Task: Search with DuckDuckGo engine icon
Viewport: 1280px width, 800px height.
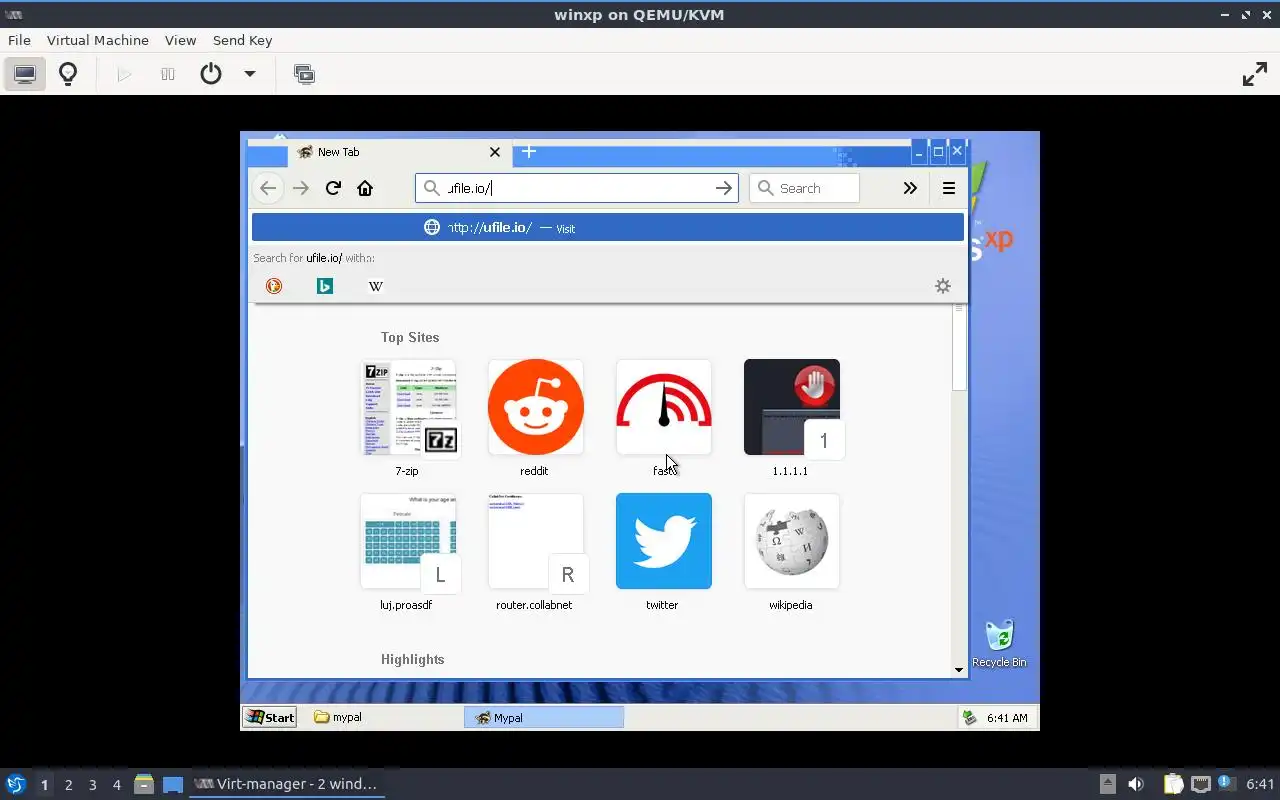Action: 274,286
